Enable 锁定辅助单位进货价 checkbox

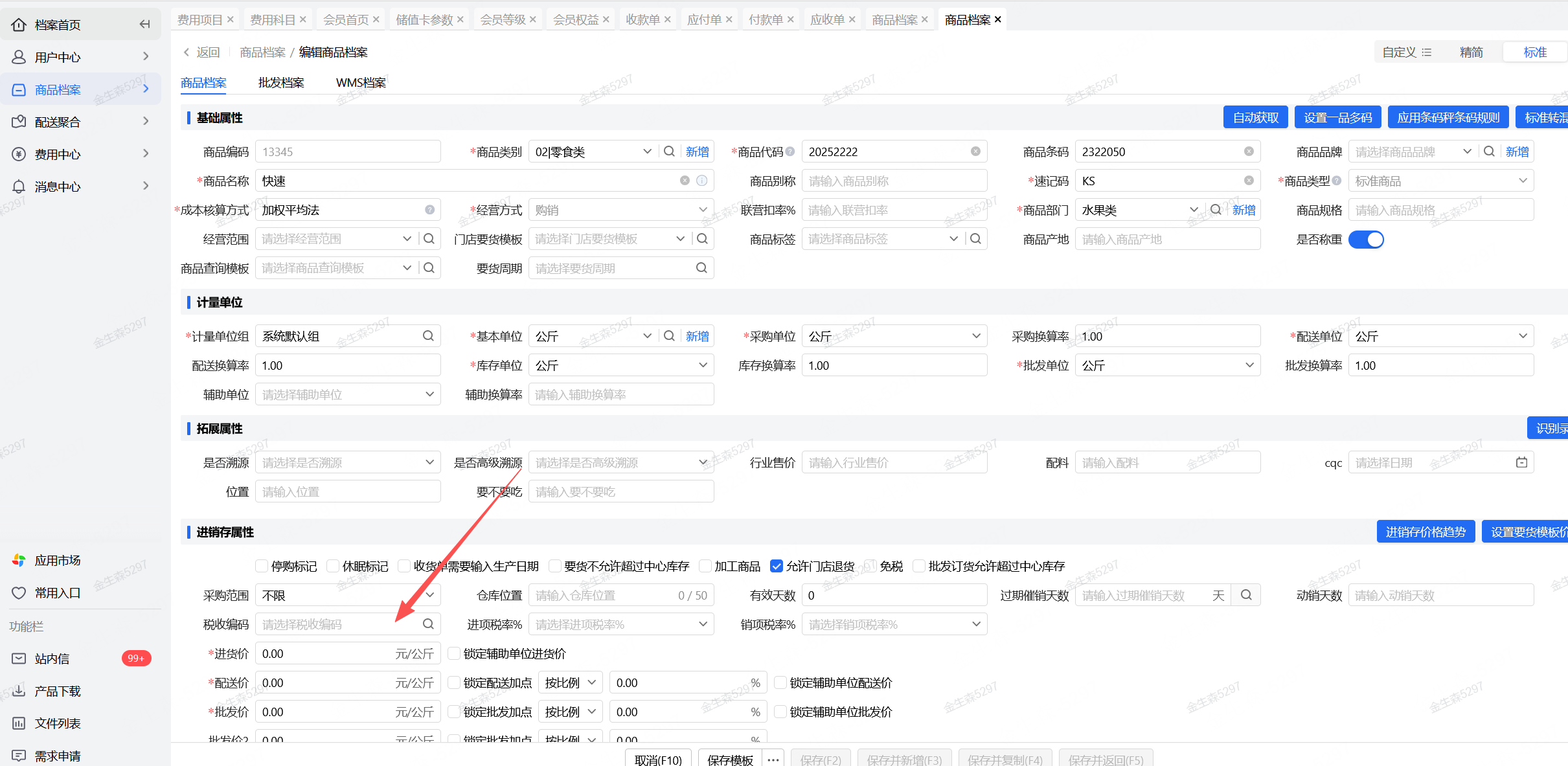pyautogui.click(x=454, y=654)
